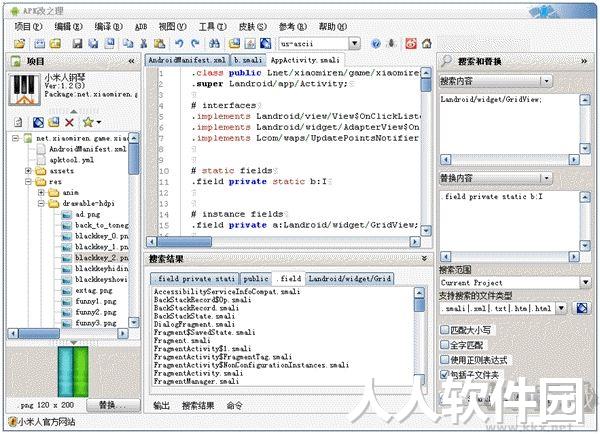Click the paste (clipboard) toolbar icon
The height and width of the screenshot is (434, 600).
pyautogui.click(x=159, y=44)
